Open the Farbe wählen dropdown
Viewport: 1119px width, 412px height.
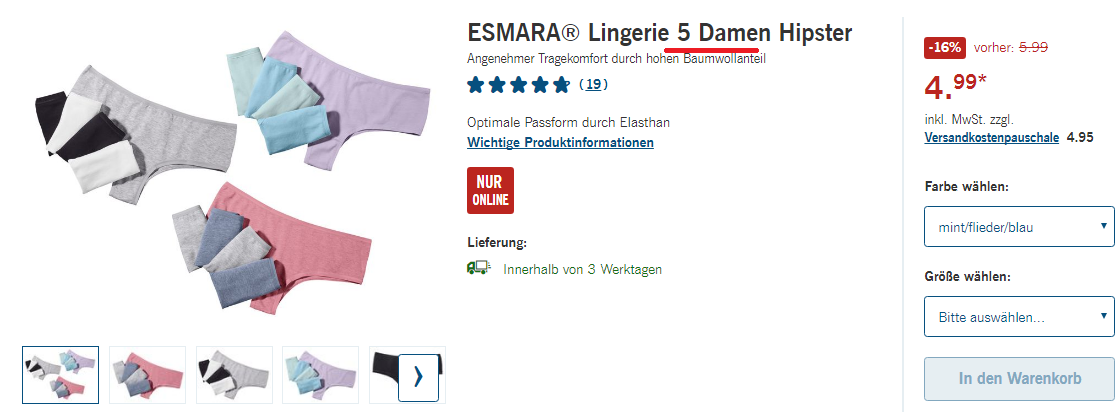1019,227
